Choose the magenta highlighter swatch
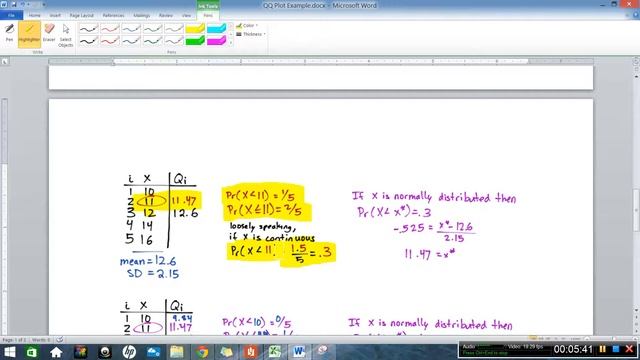Image resolution: width=640 pixels, height=360 pixels. click(216, 40)
